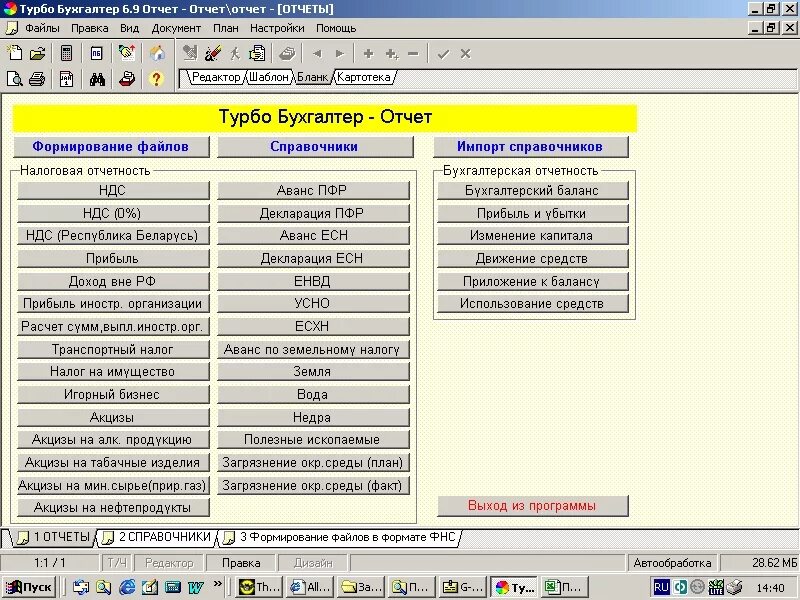Click the binoculars search icon

(x=97, y=79)
